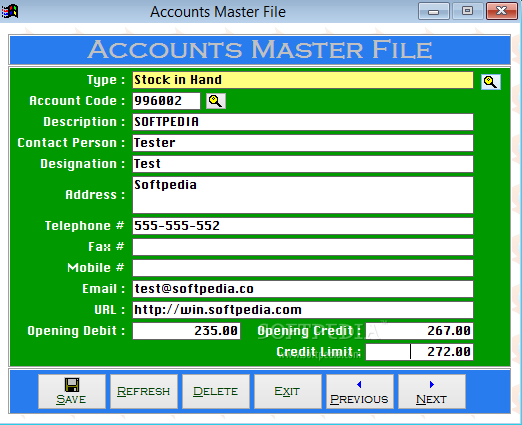
Task: Edit the Description field SOFTPEDIA
Action: [303, 122]
